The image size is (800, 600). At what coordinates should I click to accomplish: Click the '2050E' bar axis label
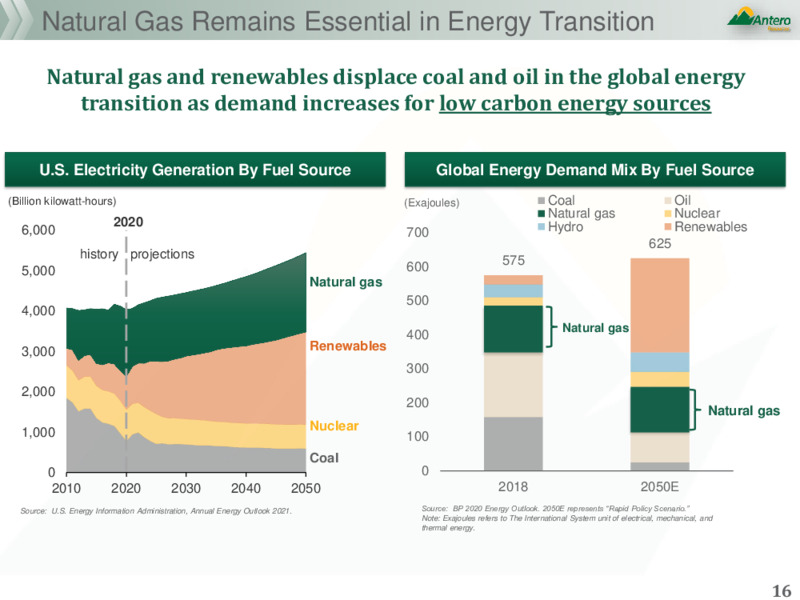[660, 487]
